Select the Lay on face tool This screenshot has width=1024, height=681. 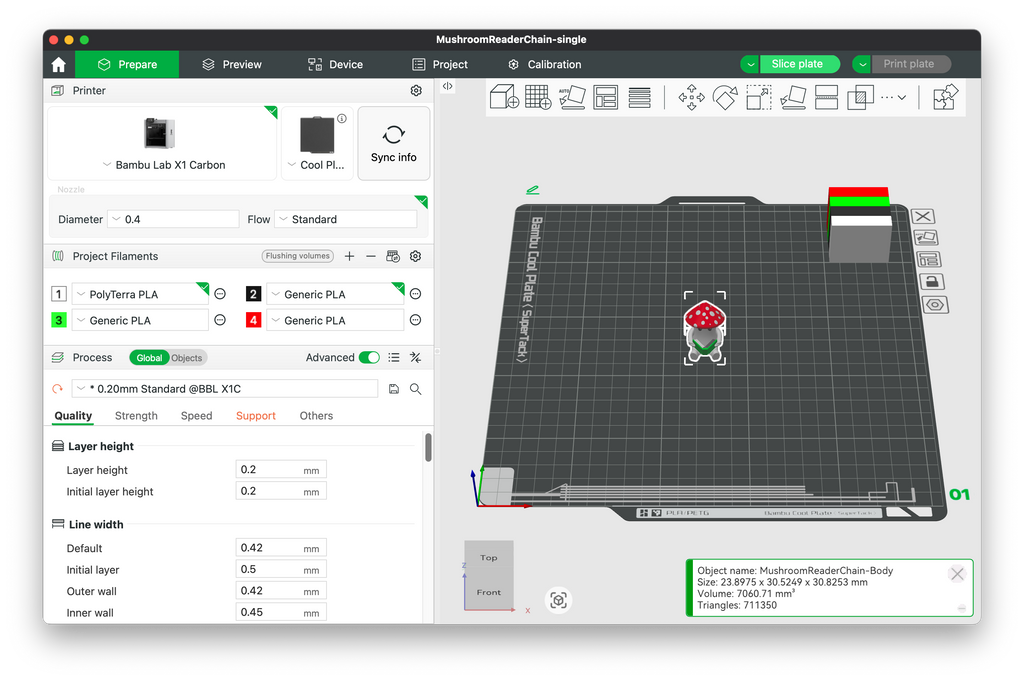coord(793,97)
